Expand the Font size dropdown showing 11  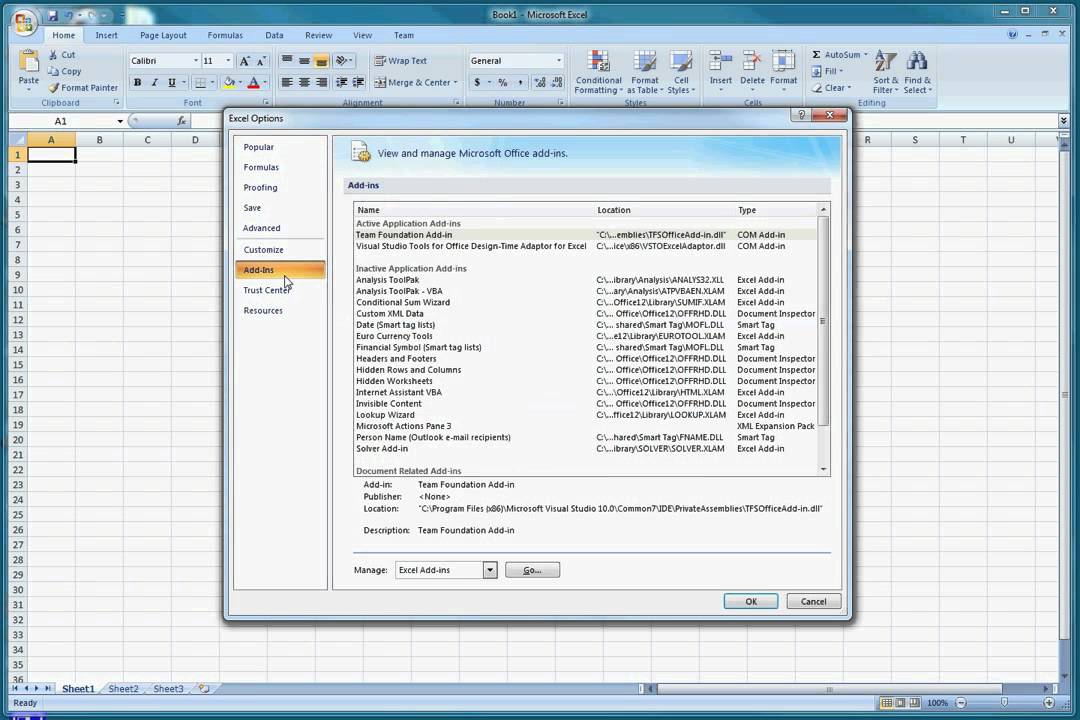coord(228,61)
